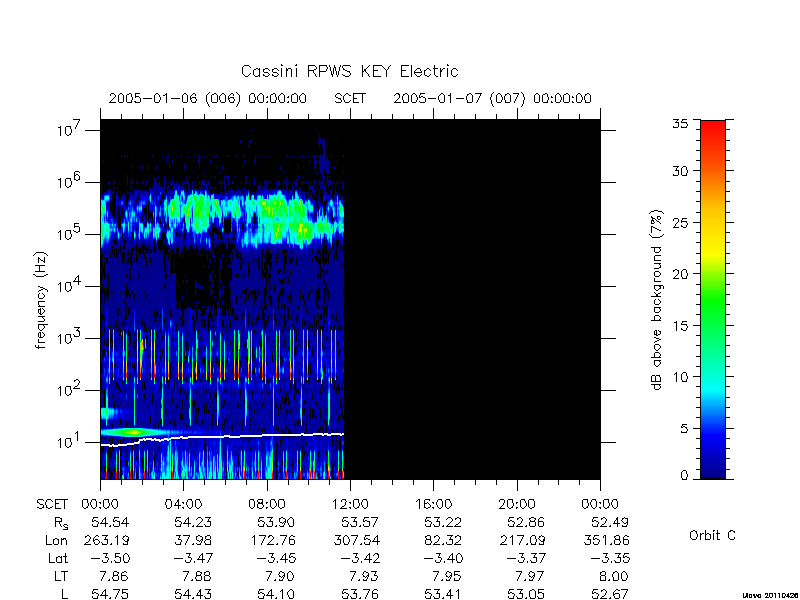Screen dimensions: 800x600
Task: Click the time axis label '20:00'
Action: 517,505
